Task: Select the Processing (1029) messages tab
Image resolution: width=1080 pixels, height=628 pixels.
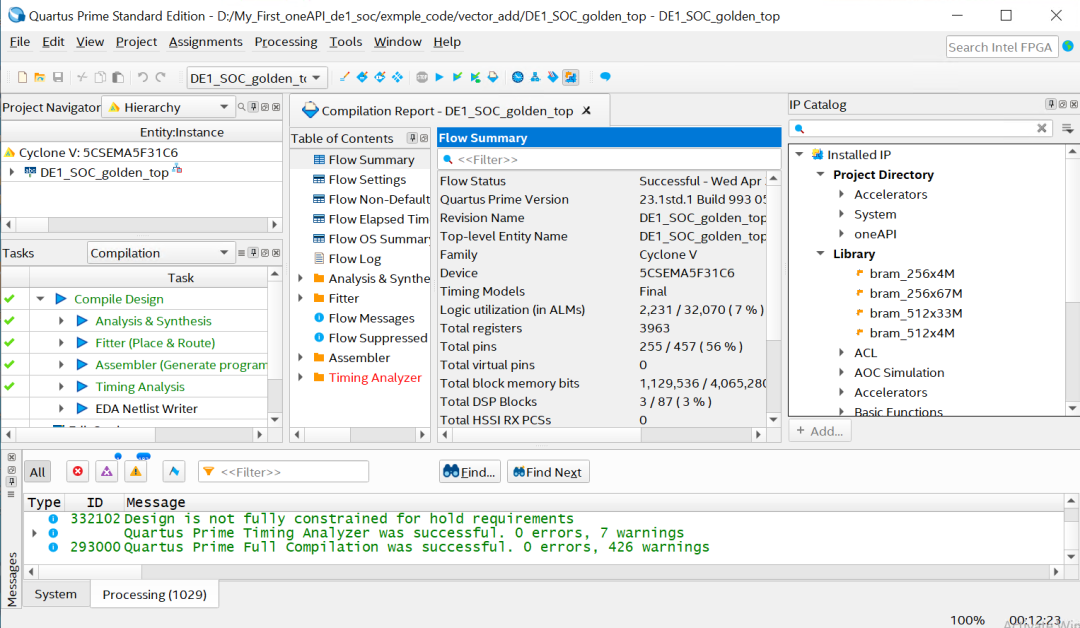Action: click(154, 594)
